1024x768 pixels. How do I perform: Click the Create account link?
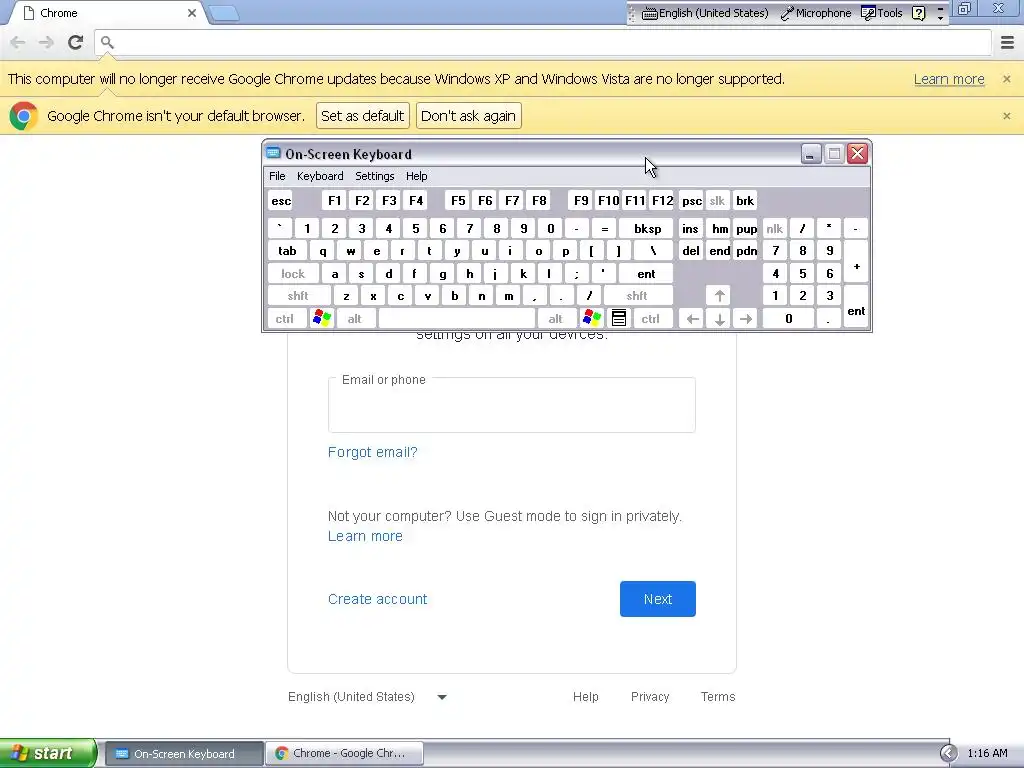[x=377, y=599]
